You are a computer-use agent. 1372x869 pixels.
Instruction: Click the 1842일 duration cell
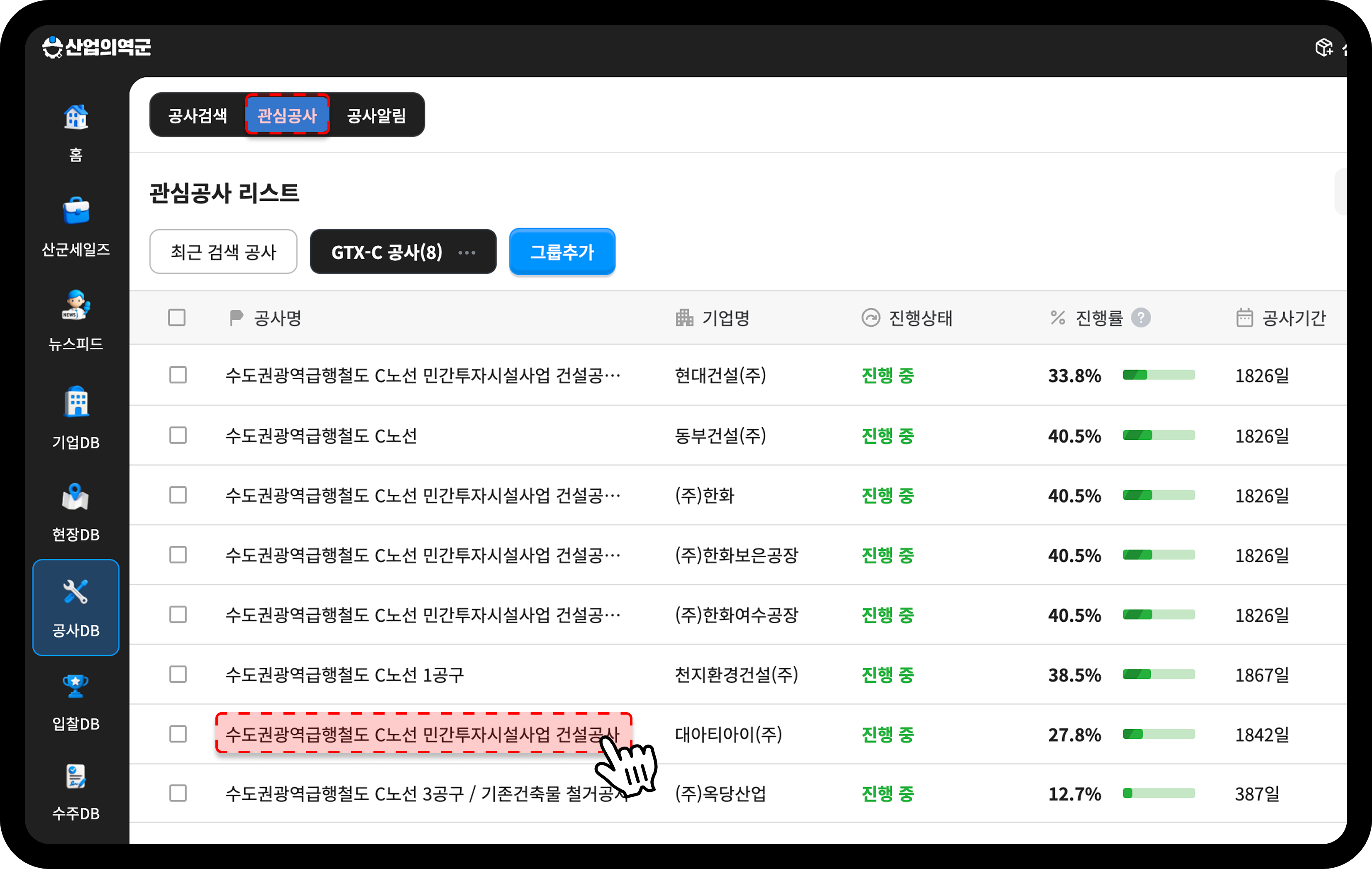point(1262,735)
